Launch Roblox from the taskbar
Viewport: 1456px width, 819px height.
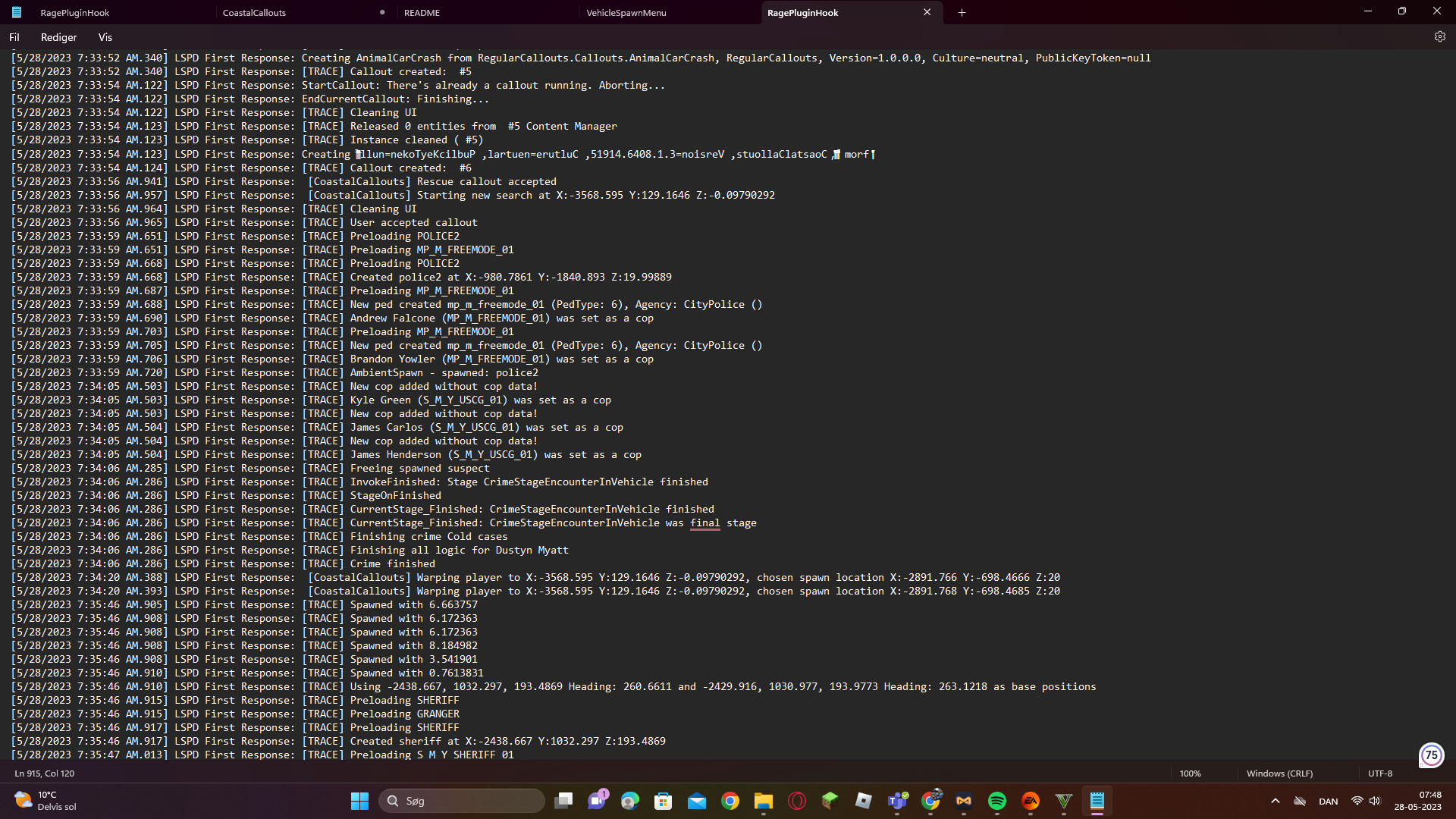pos(863,801)
